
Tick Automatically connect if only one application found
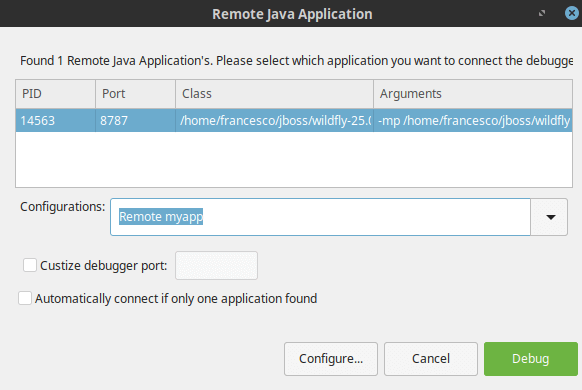coord(25,298)
